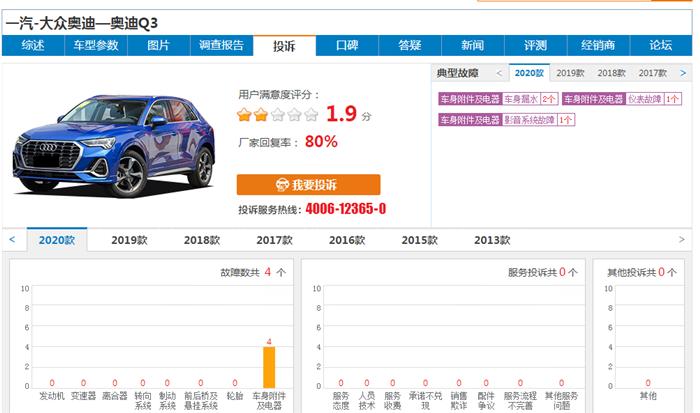Click right arrow of model year bar
Viewport: 700px width, 413px height.
(681, 240)
